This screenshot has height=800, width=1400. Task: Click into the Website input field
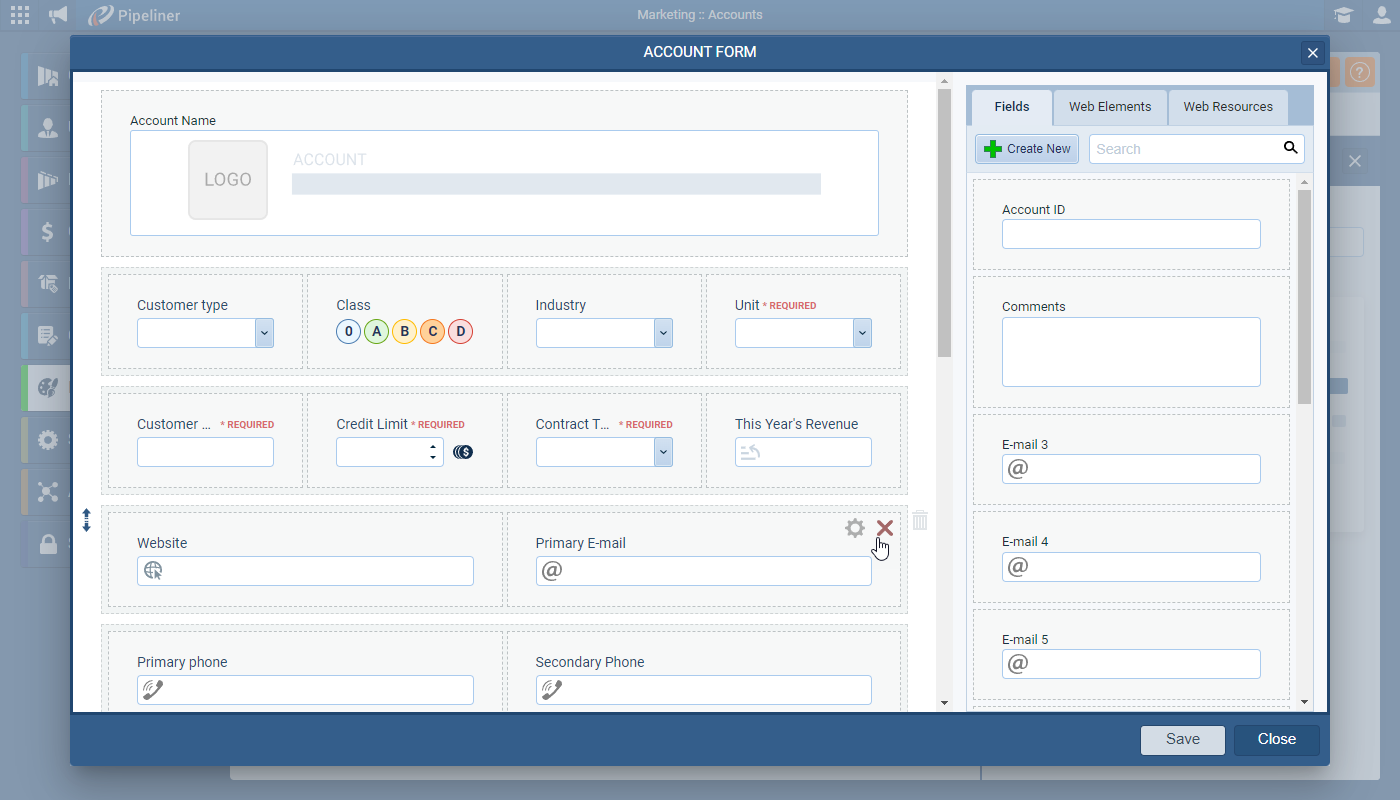(317, 571)
